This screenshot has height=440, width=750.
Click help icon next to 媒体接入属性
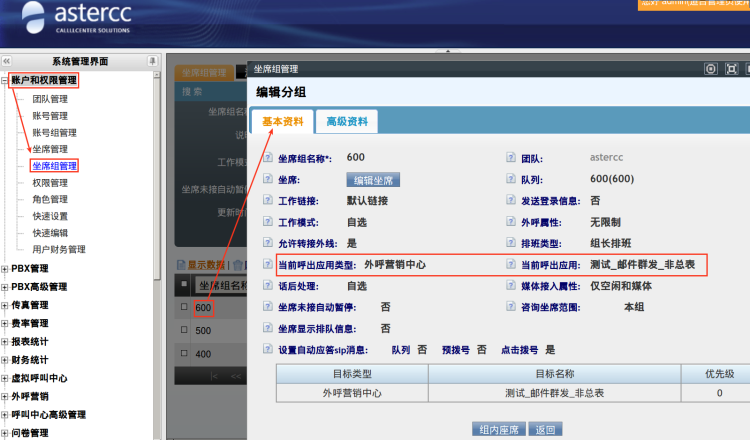point(512,286)
